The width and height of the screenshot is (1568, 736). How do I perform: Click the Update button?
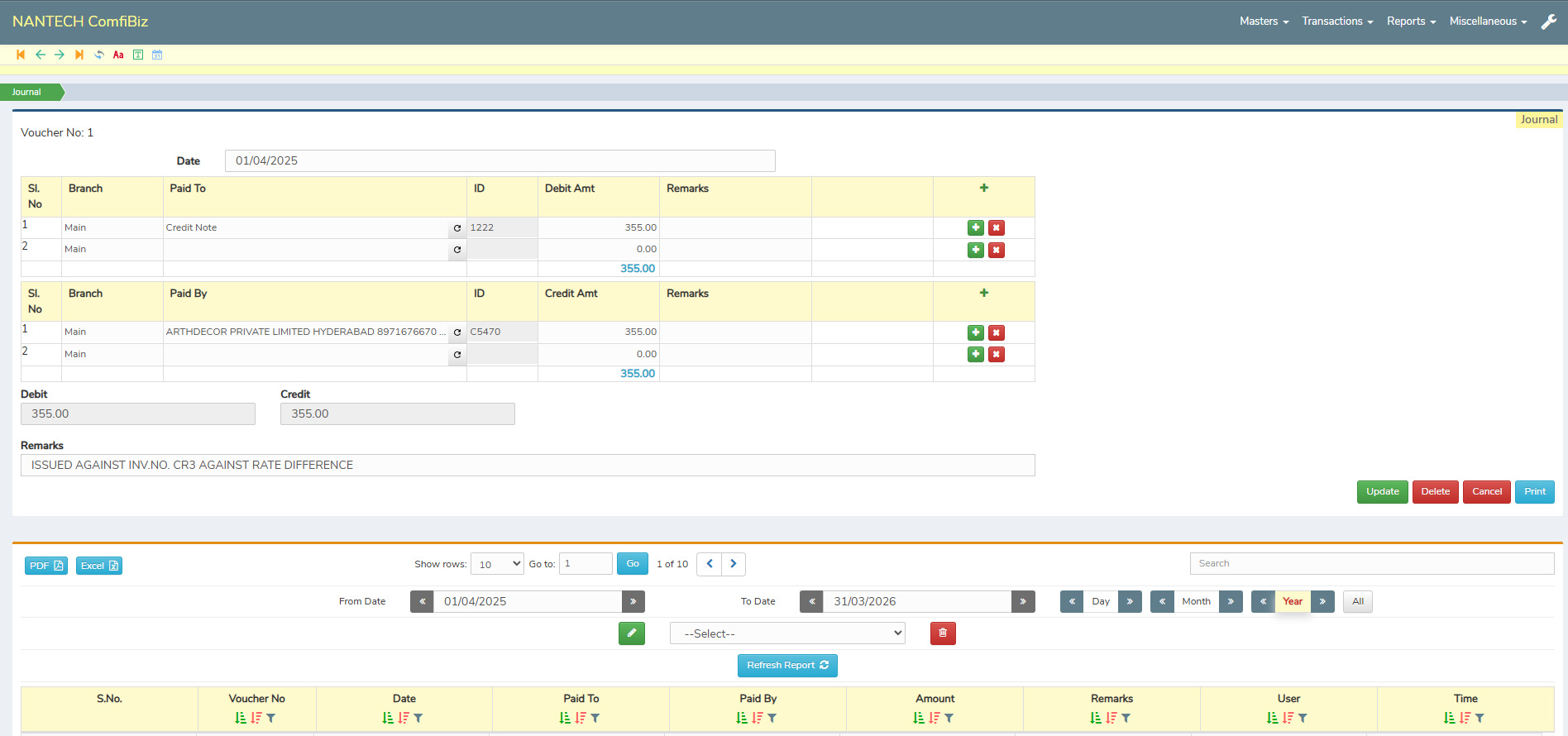[x=1382, y=491]
